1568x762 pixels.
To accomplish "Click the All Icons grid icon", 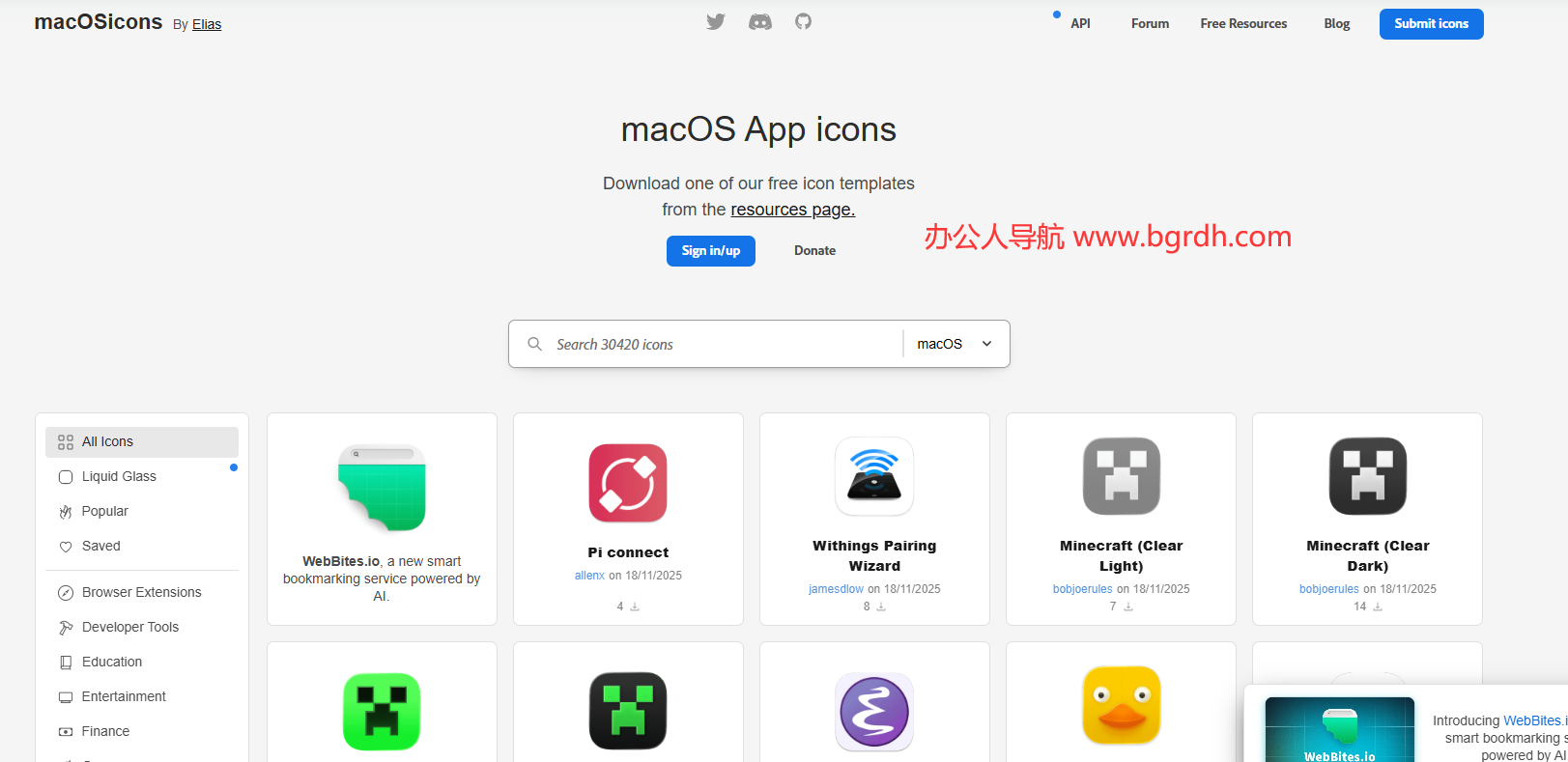I will [66, 442].
